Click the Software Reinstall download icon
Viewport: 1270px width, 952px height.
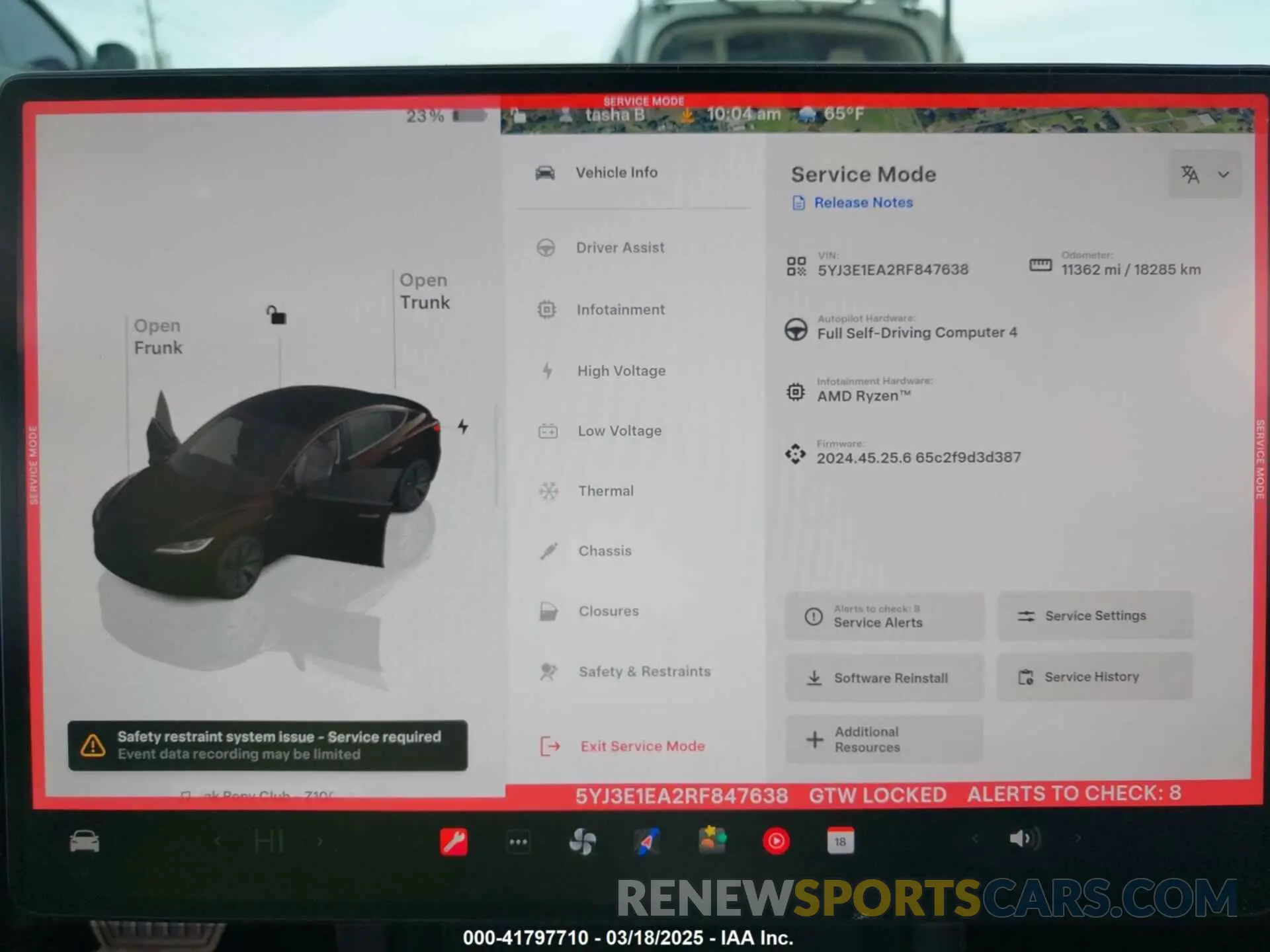pyautogui.click(x=814, y=678)
